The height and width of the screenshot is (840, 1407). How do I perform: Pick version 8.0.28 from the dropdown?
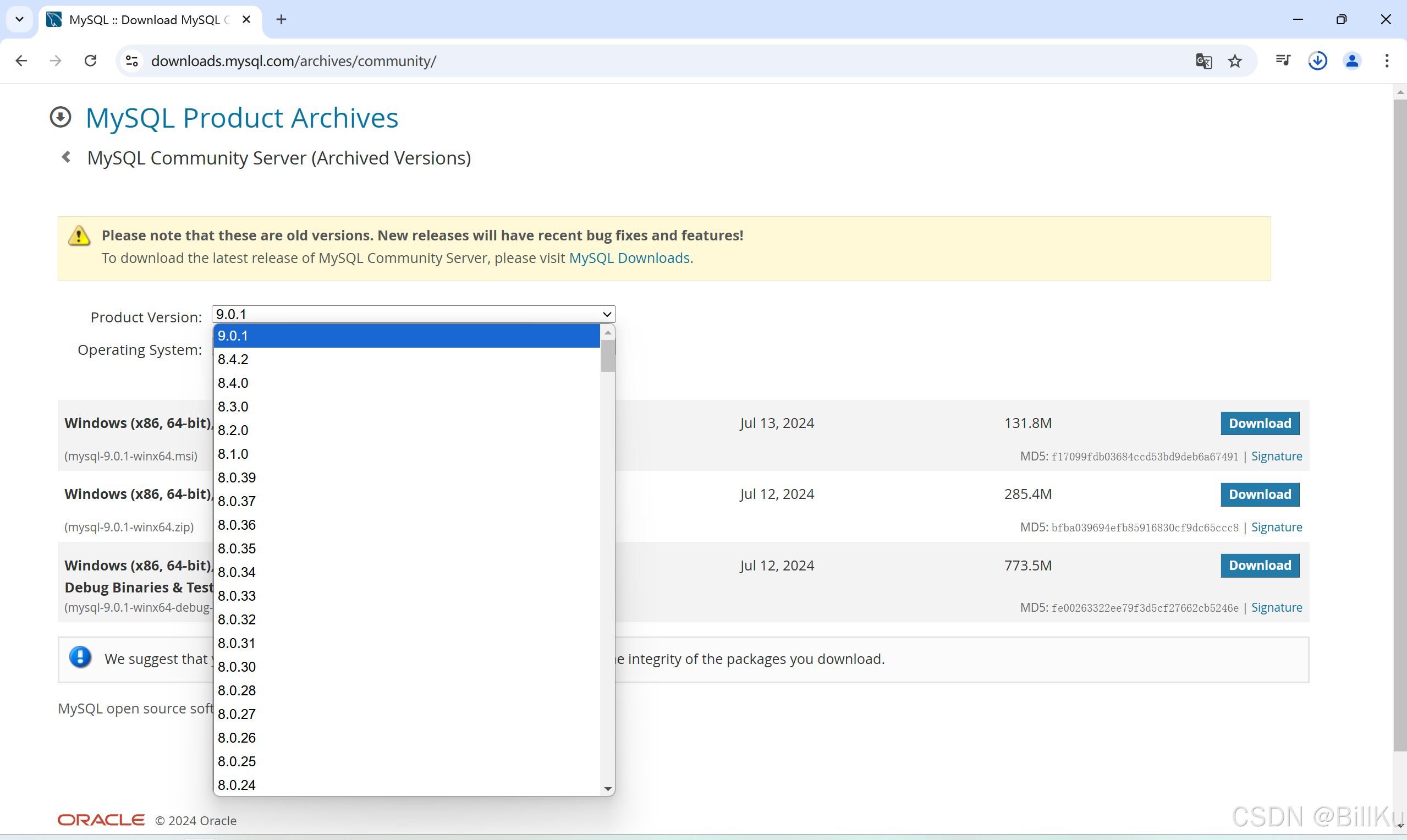tap(406, 690)
